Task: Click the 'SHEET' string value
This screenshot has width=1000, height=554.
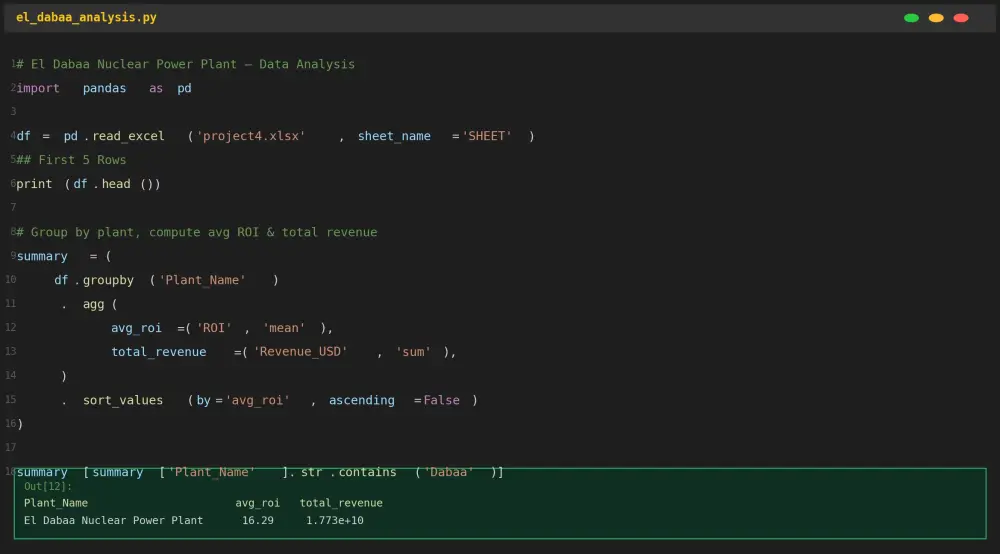Action: pyautogui.click(x=487, y=136)
